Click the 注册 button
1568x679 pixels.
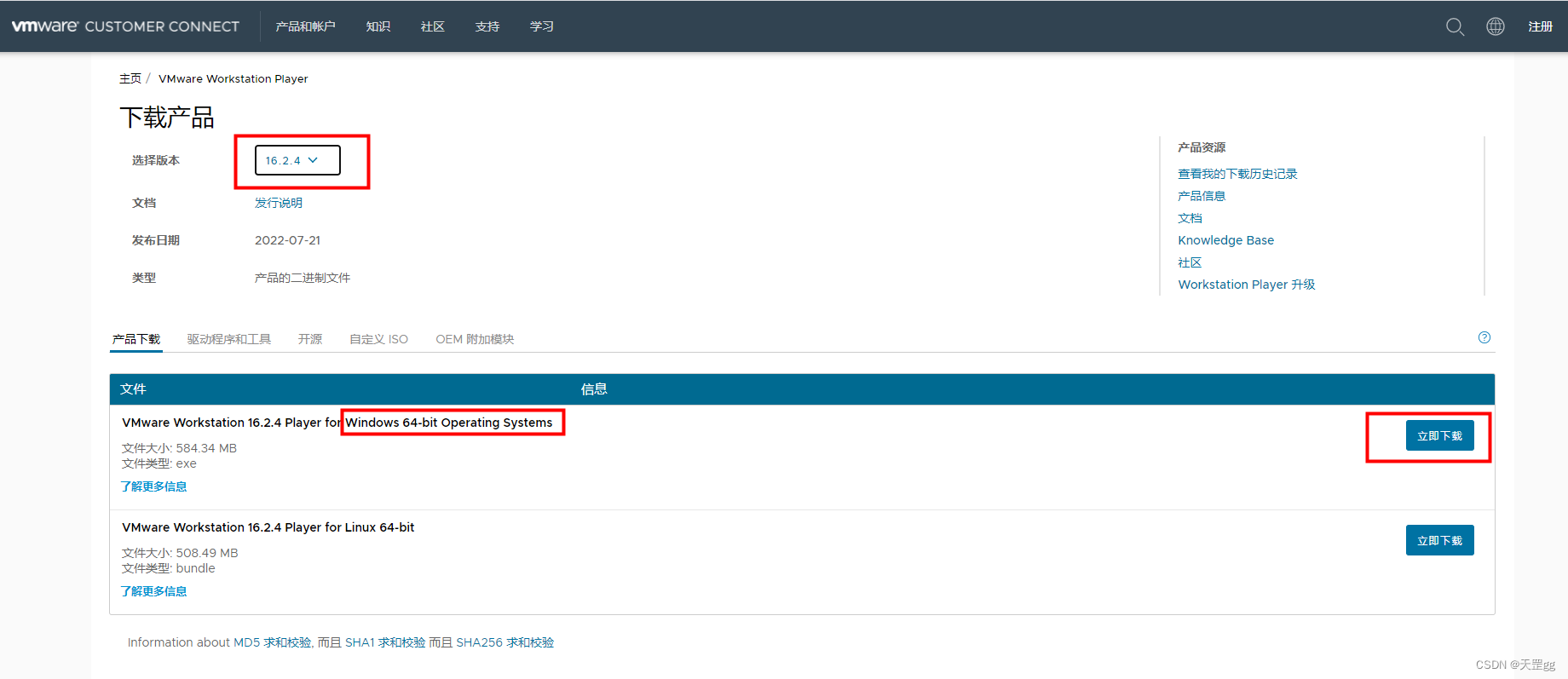[1540, 26]
